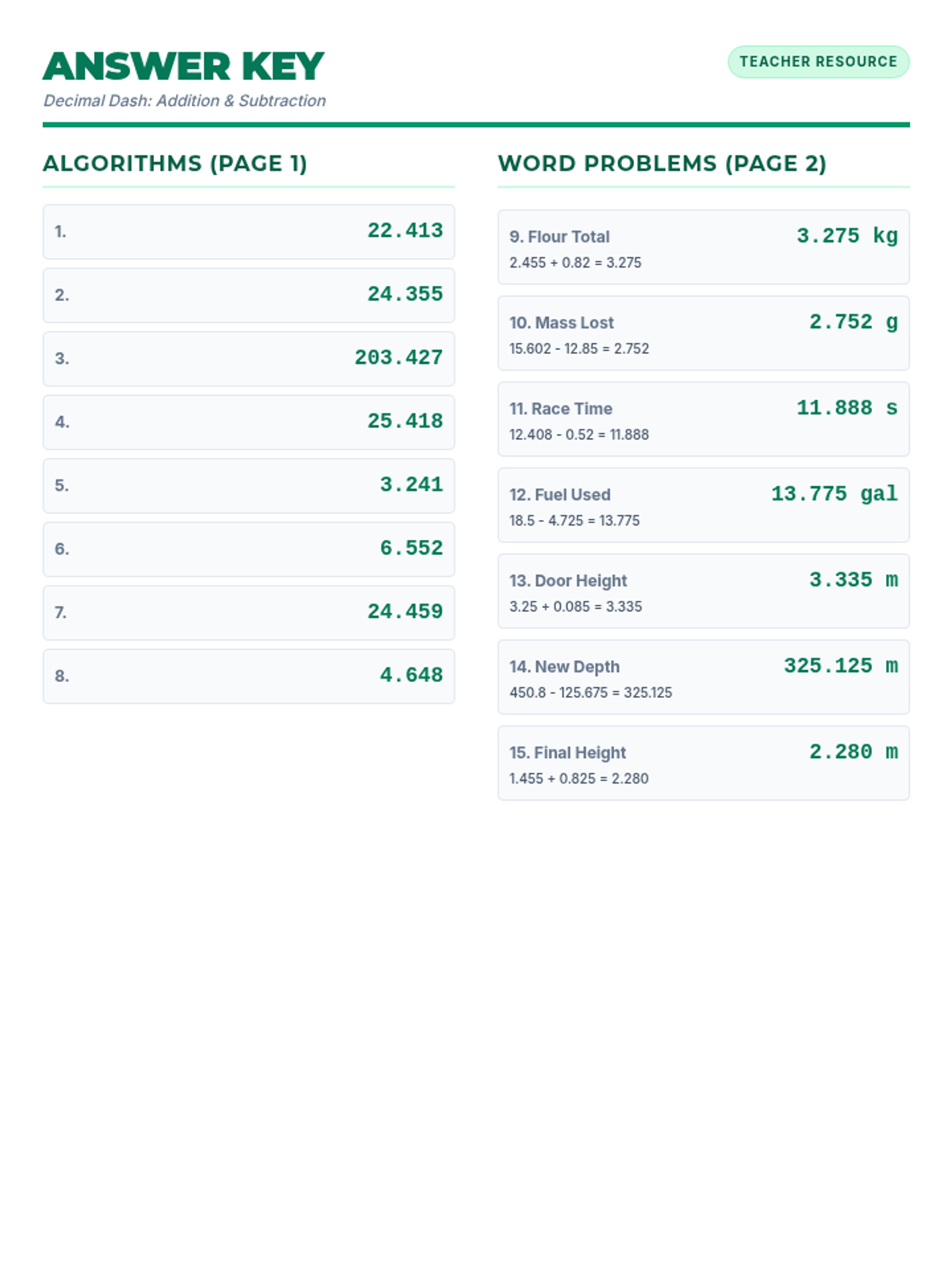Screen dimensions: 952x1270
Task: Click answer row 4 showing 25.418
Action: point(248,422)
